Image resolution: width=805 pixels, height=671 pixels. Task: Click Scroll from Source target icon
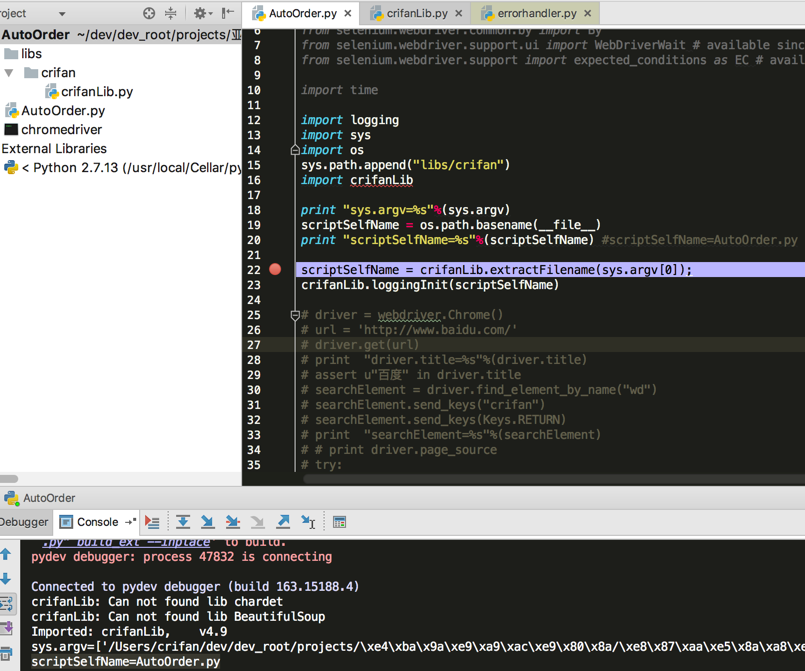point(149,13)
